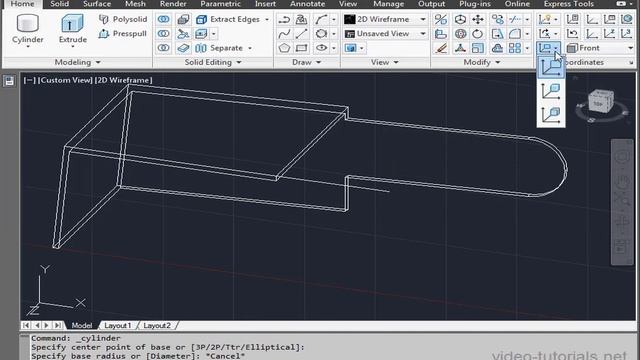The image size is (640, 360).
Task: Click the Intersect solid icon
Action: [x=164, y=48]
